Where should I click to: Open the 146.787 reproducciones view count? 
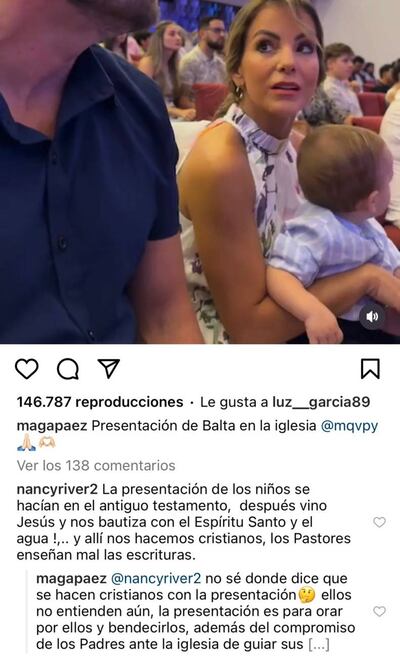pos(100,402)
